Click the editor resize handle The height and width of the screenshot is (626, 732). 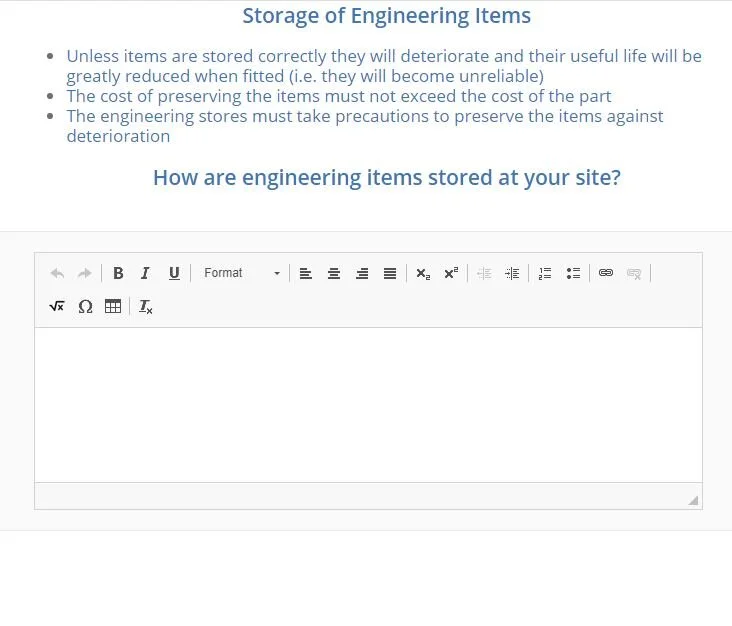pyautogui.click(x=693, y=500)
